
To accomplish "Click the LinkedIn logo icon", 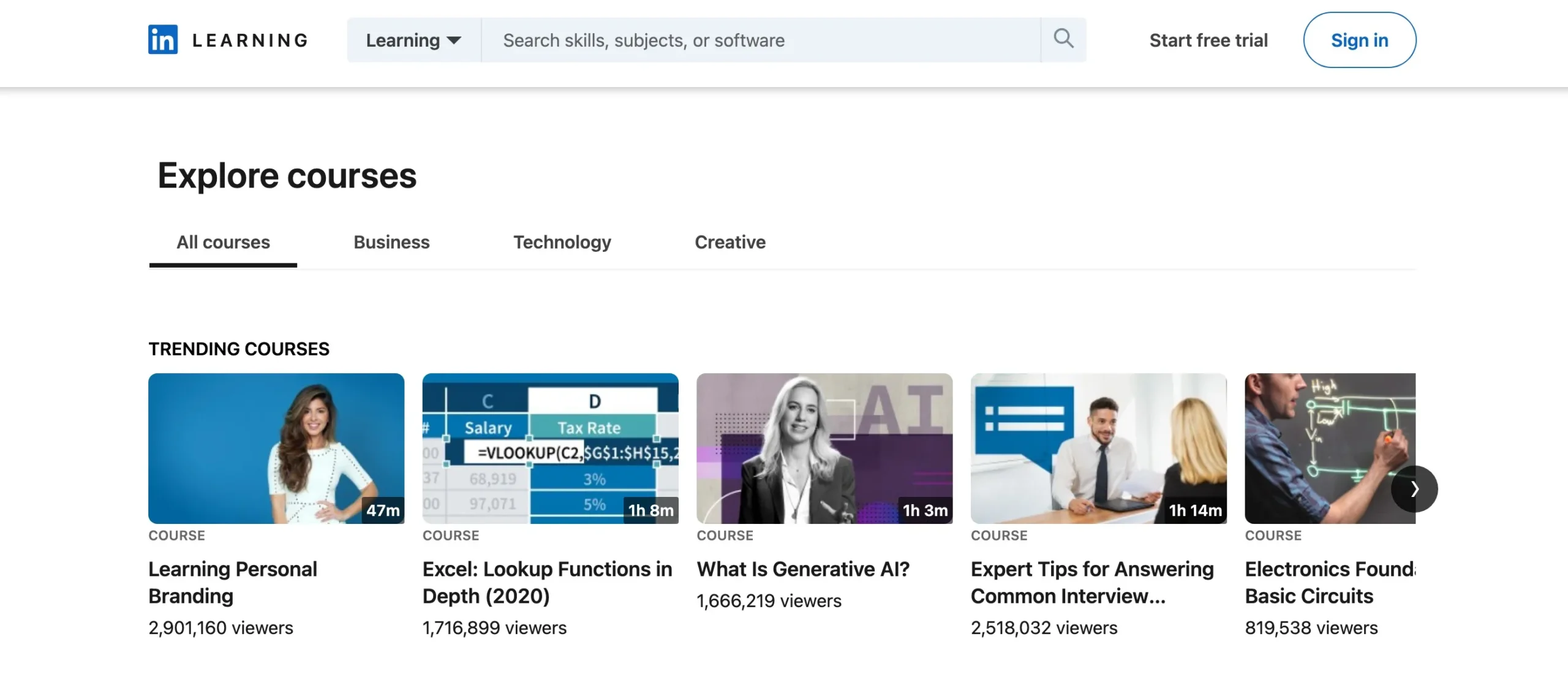I will [x=163, y=40].
